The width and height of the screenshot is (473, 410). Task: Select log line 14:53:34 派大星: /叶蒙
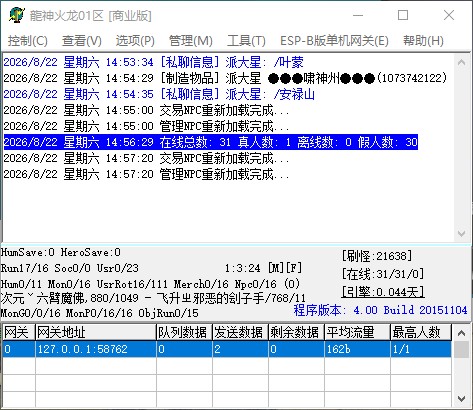click(x=153, y=62)
